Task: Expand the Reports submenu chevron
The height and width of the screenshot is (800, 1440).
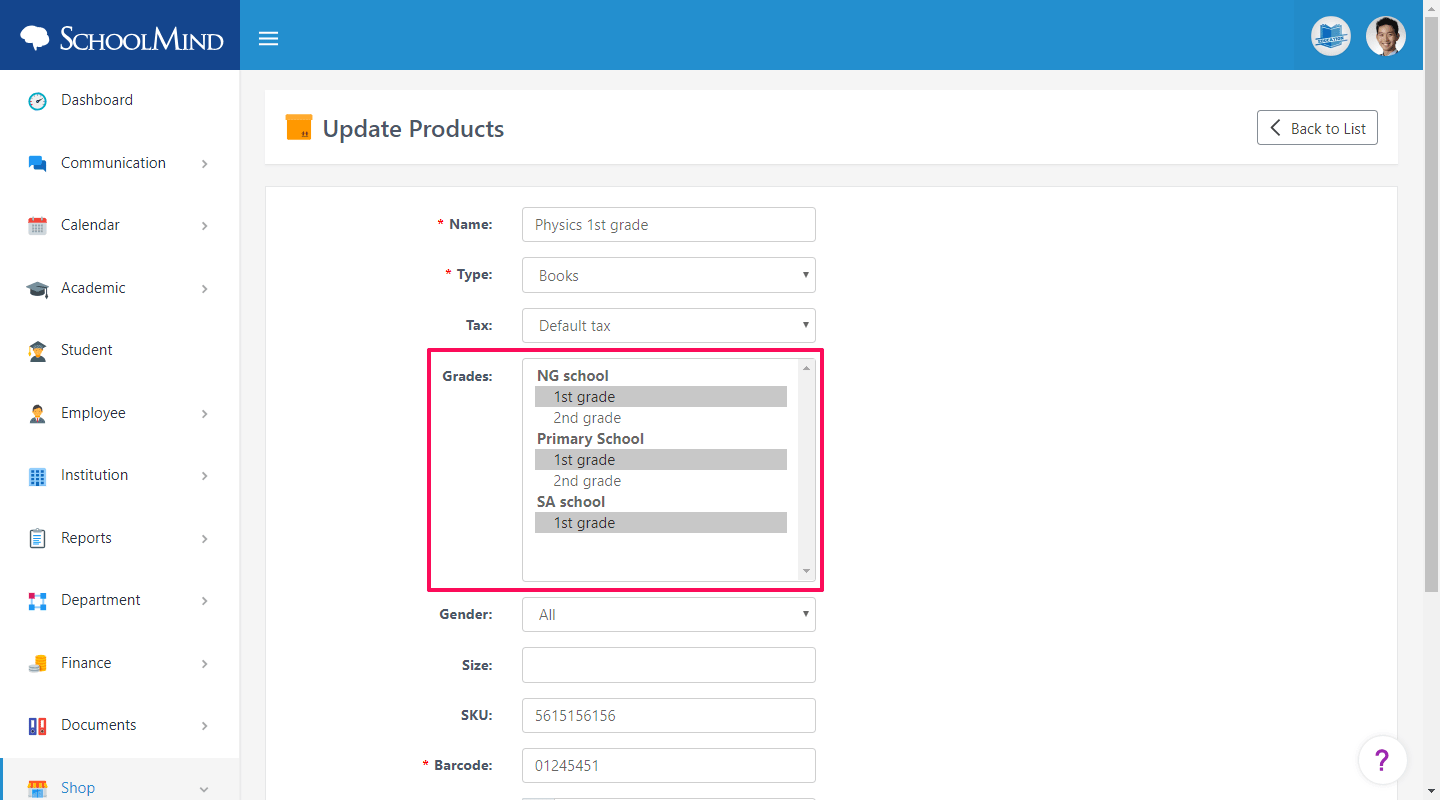Action: [x=204, y=539]
